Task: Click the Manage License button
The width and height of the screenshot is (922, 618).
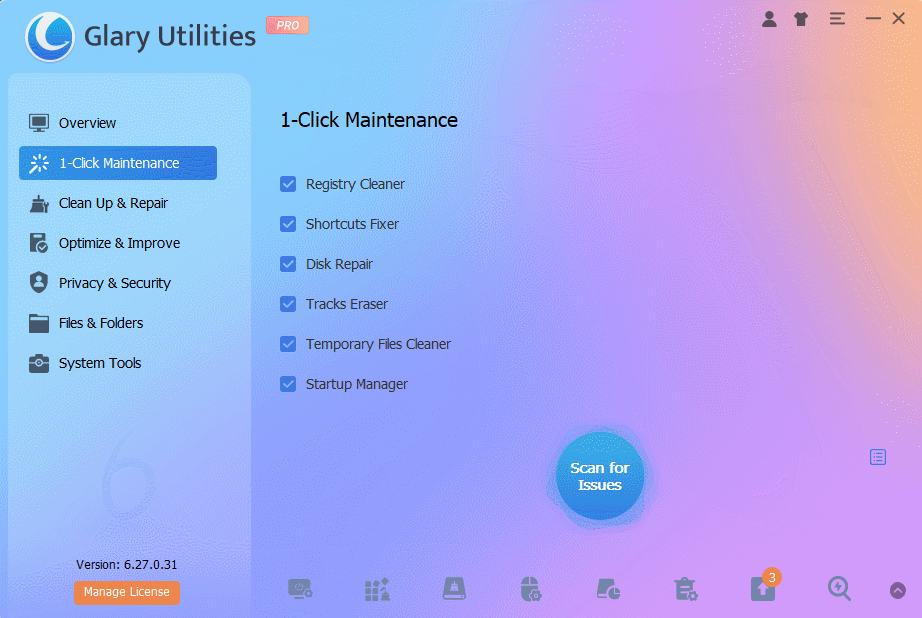Action: pyautogui.click(x=126, y=592)
